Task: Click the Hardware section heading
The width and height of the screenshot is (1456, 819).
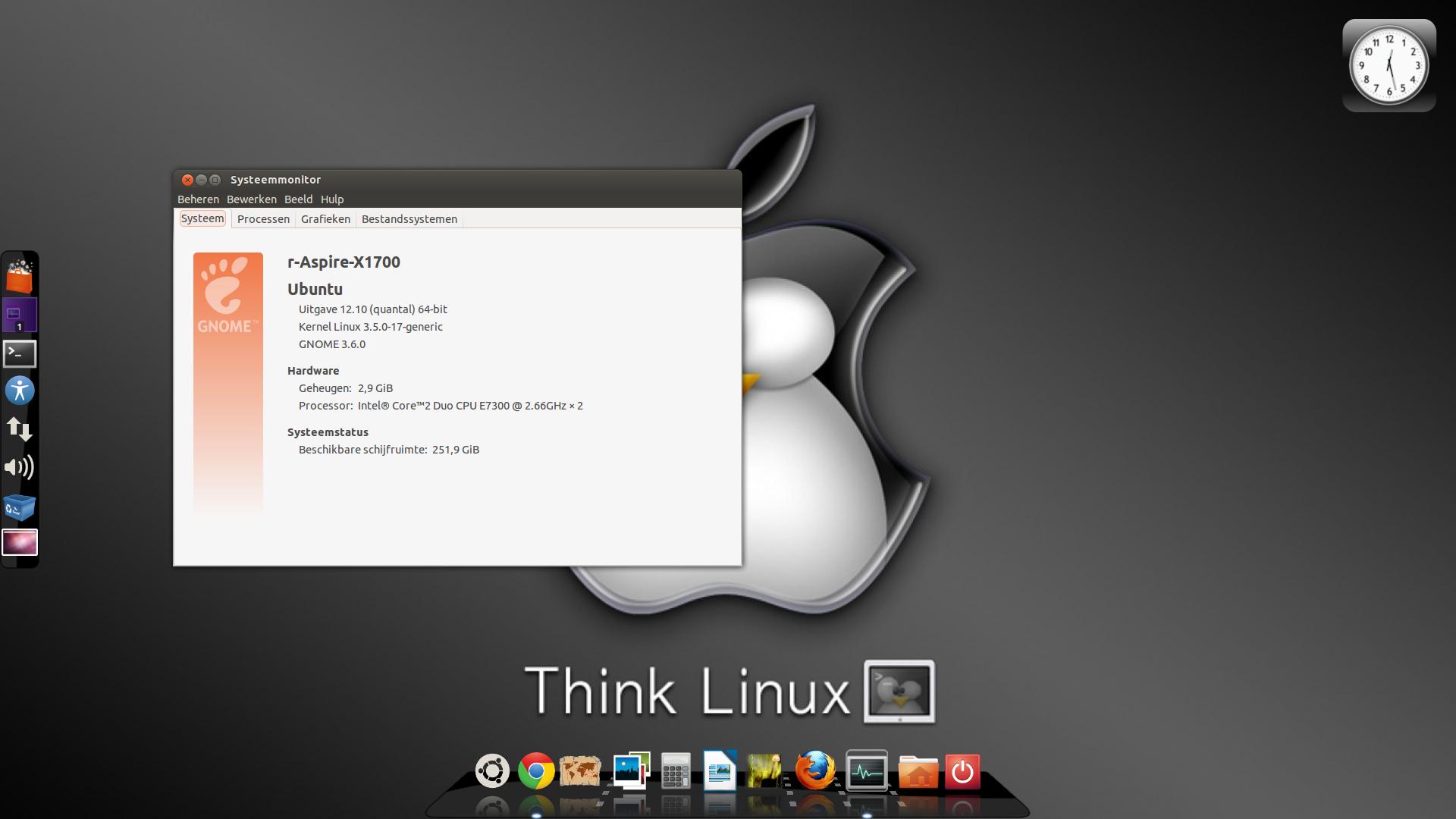Action: point(313,371)
